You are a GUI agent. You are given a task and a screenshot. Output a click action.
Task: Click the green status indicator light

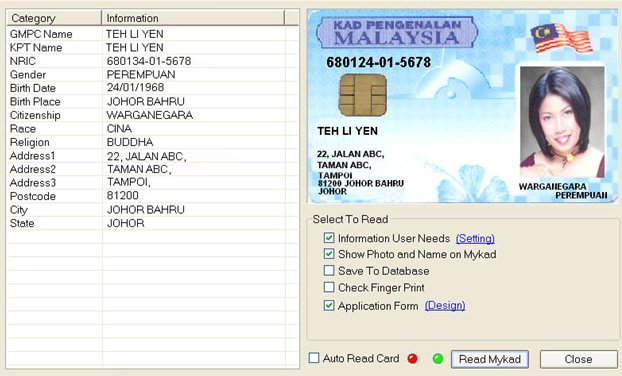pyautogui.click(x=438, y=359)
